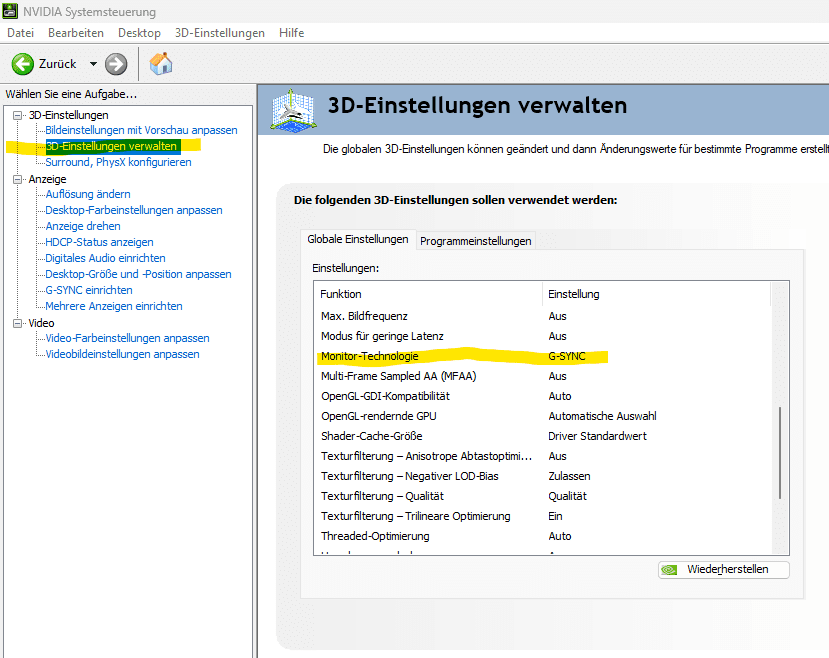Click the Funktion column header
The image size is (829, 658).
[428, 294]
